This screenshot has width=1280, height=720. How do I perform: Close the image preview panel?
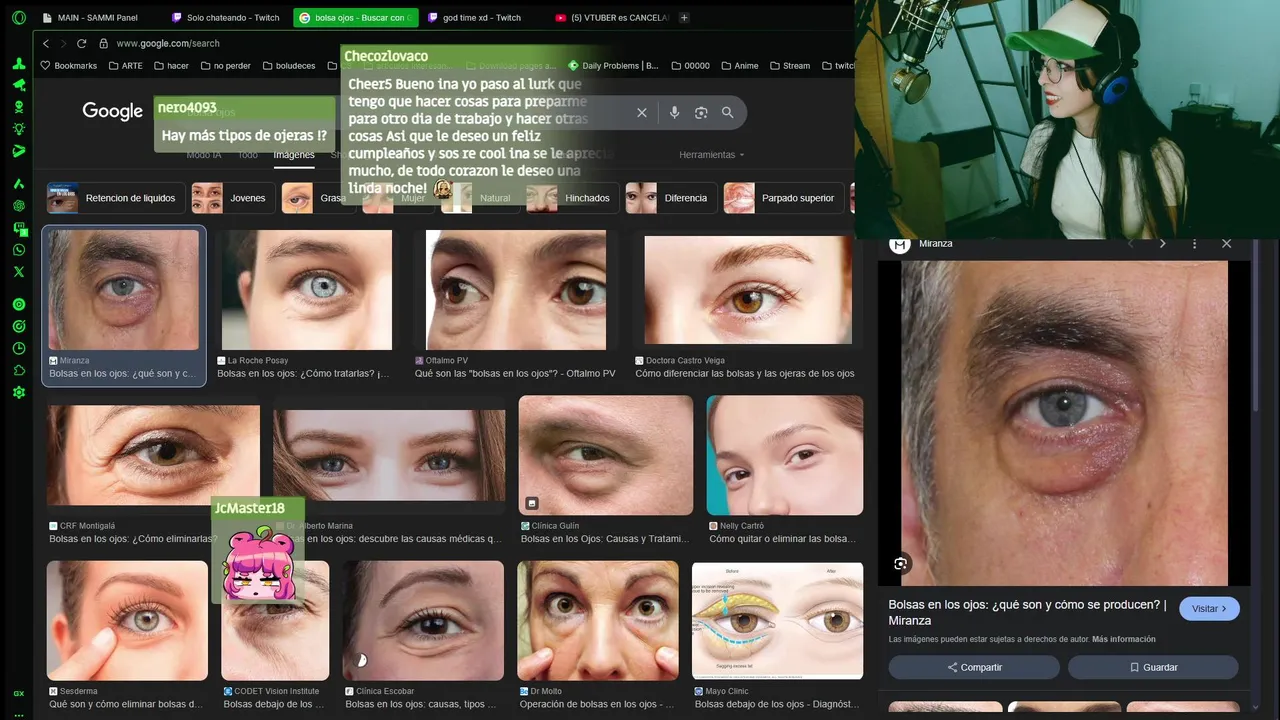coord(1226,243)
